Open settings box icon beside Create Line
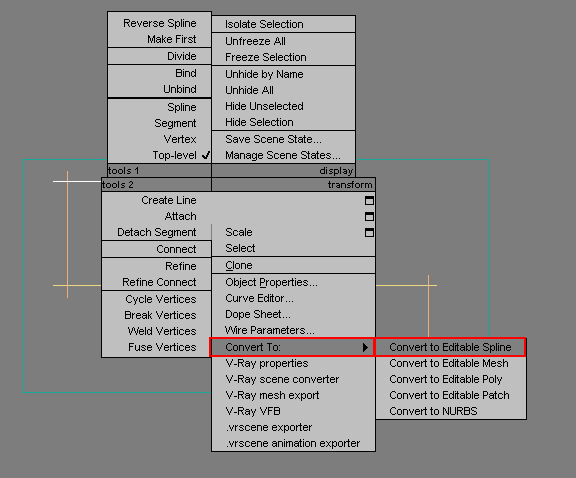Screen dimensions: 576x478 click(369, 201)
